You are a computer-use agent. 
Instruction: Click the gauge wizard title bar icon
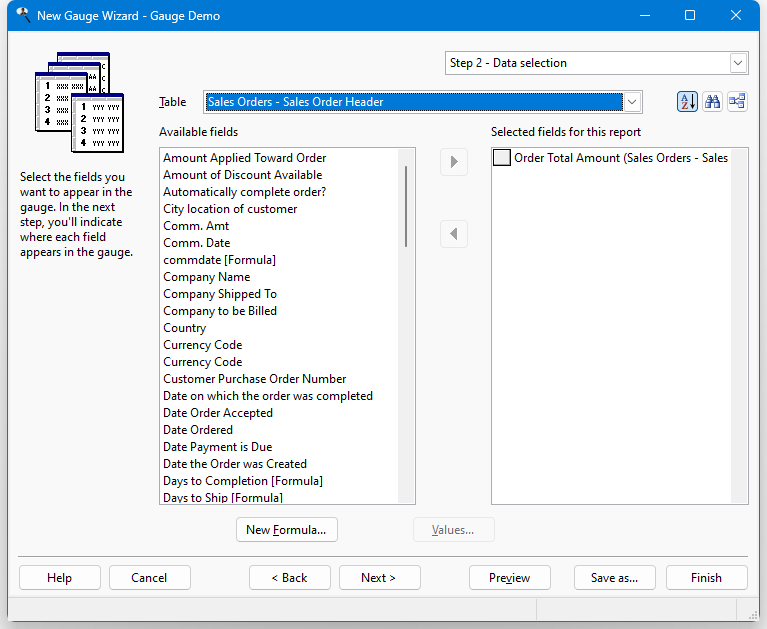[x=22, y=16]
